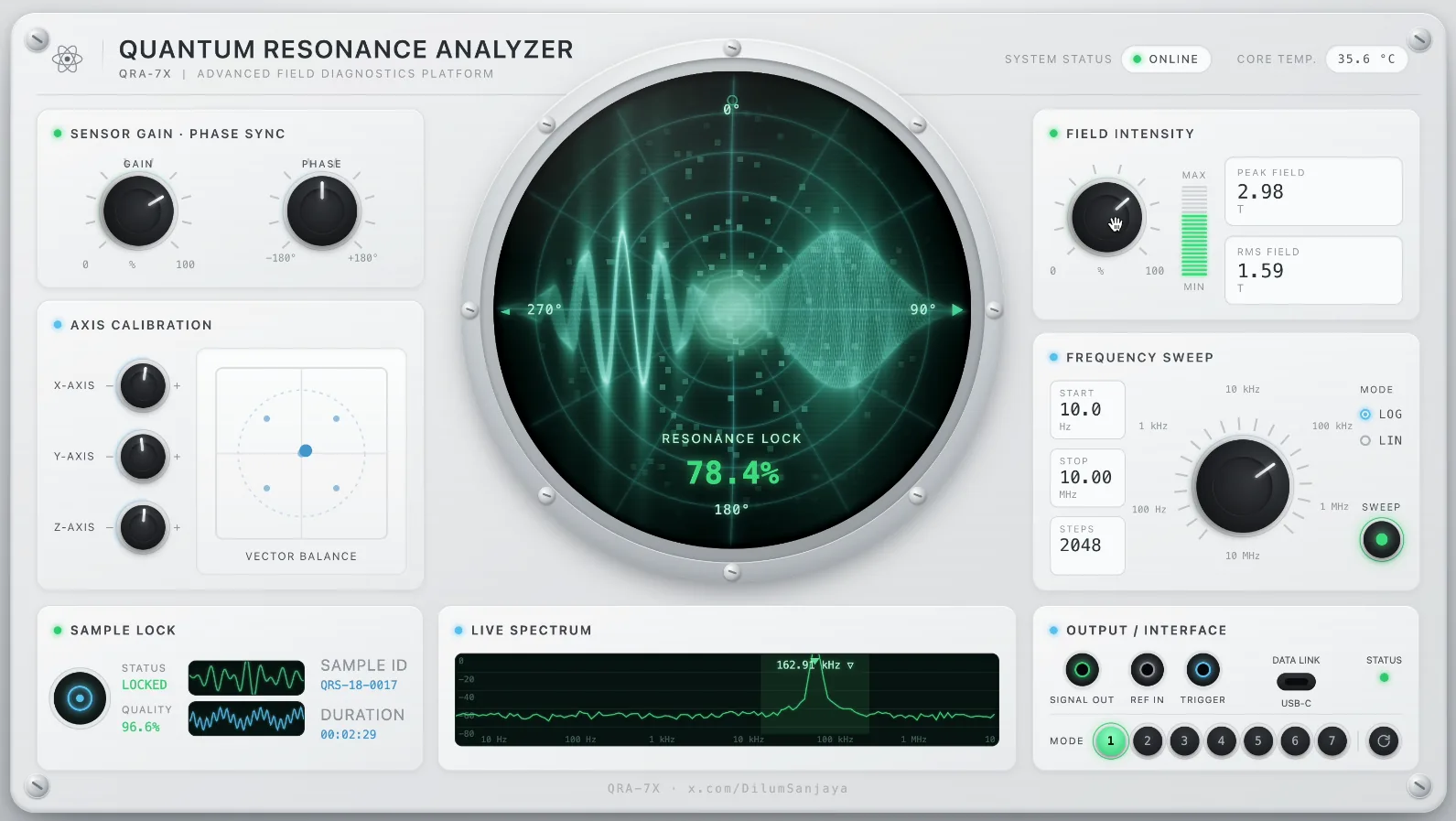1456x821 pixels.
Task: Click the blue waveform thumbnail
Action: tap(246, 718)
